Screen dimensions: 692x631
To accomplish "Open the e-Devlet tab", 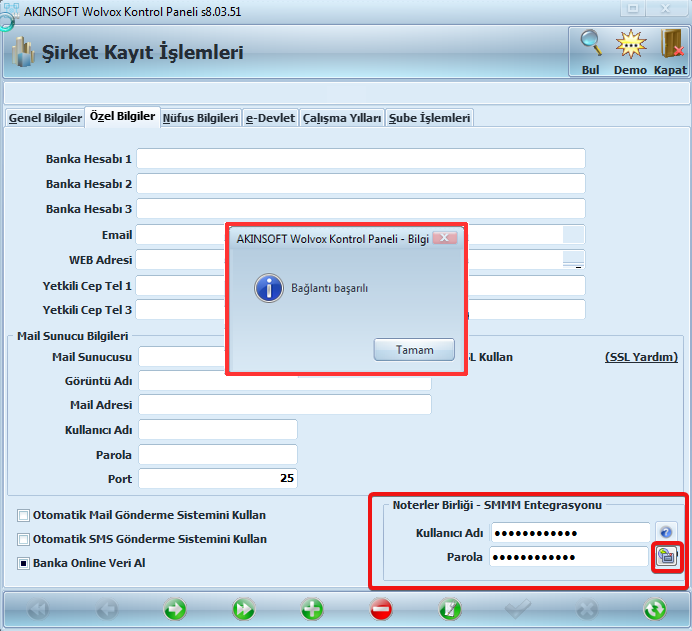I will tap(270, 118).
